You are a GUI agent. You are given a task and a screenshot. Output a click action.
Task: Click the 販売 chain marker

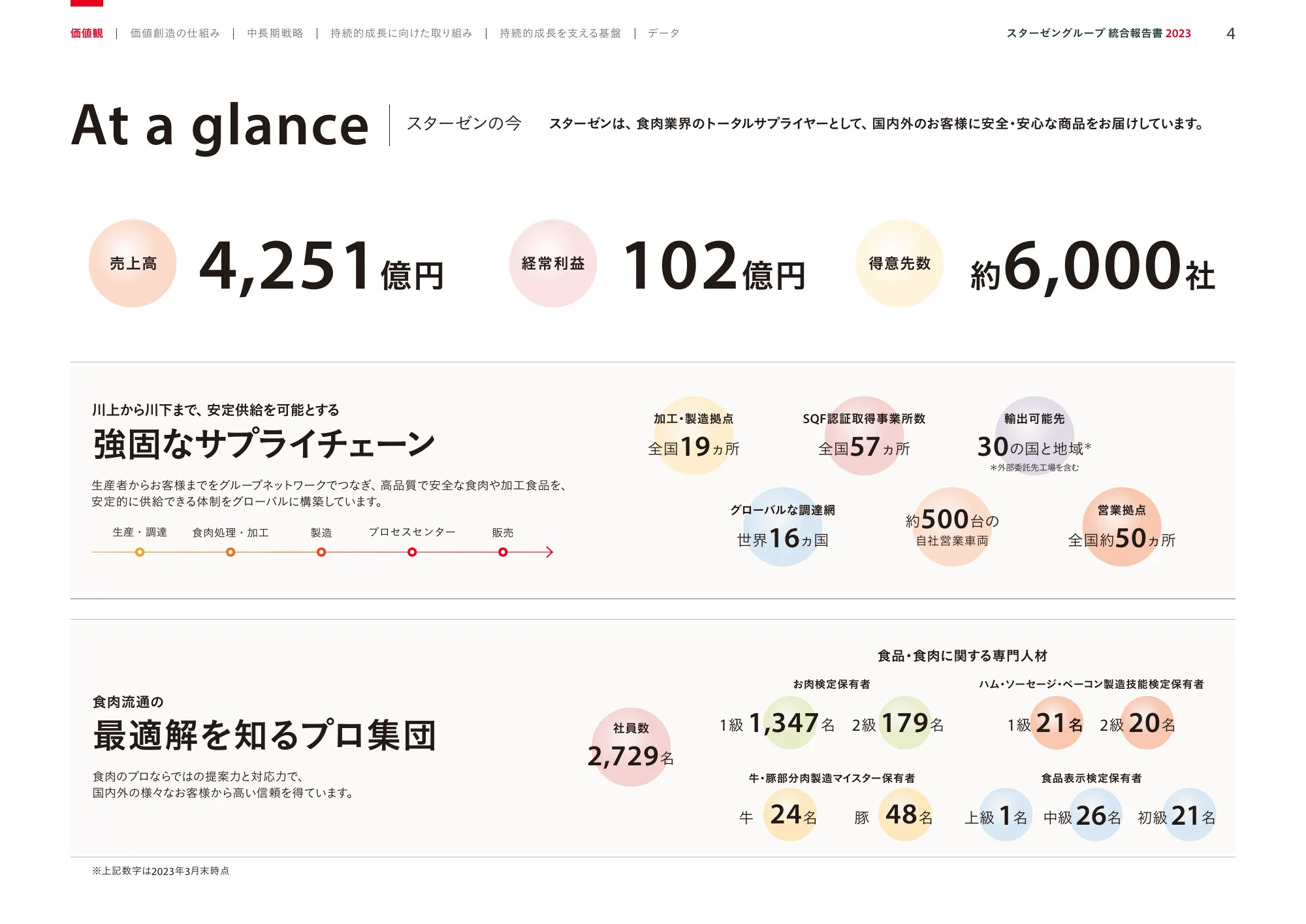coord(503,552)
